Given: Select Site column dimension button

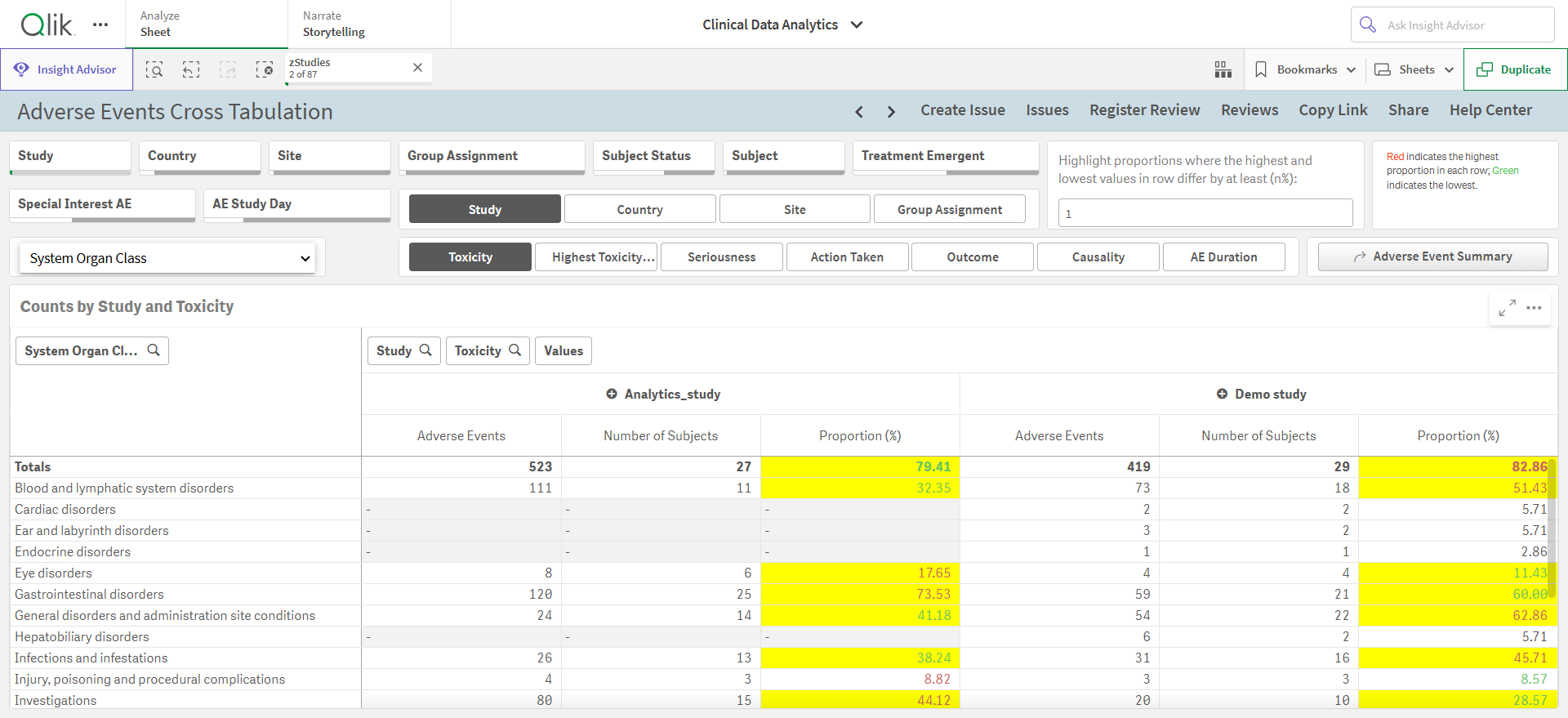Looking at the screenshot, I should tap(795, 209).
